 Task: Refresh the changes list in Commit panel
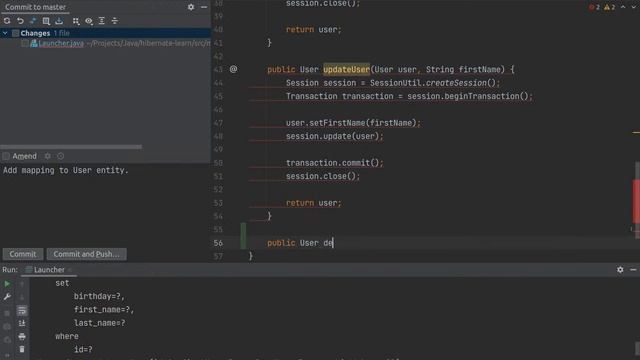[x=7, y=20]
